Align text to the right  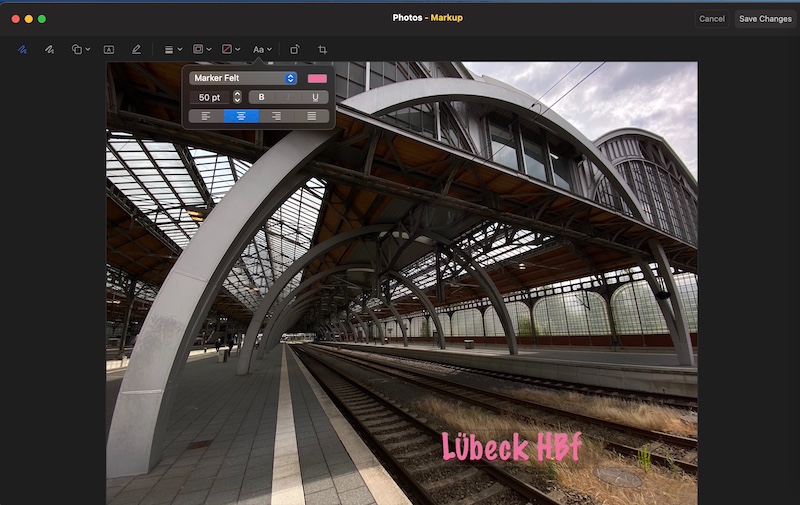coord(277,116)
